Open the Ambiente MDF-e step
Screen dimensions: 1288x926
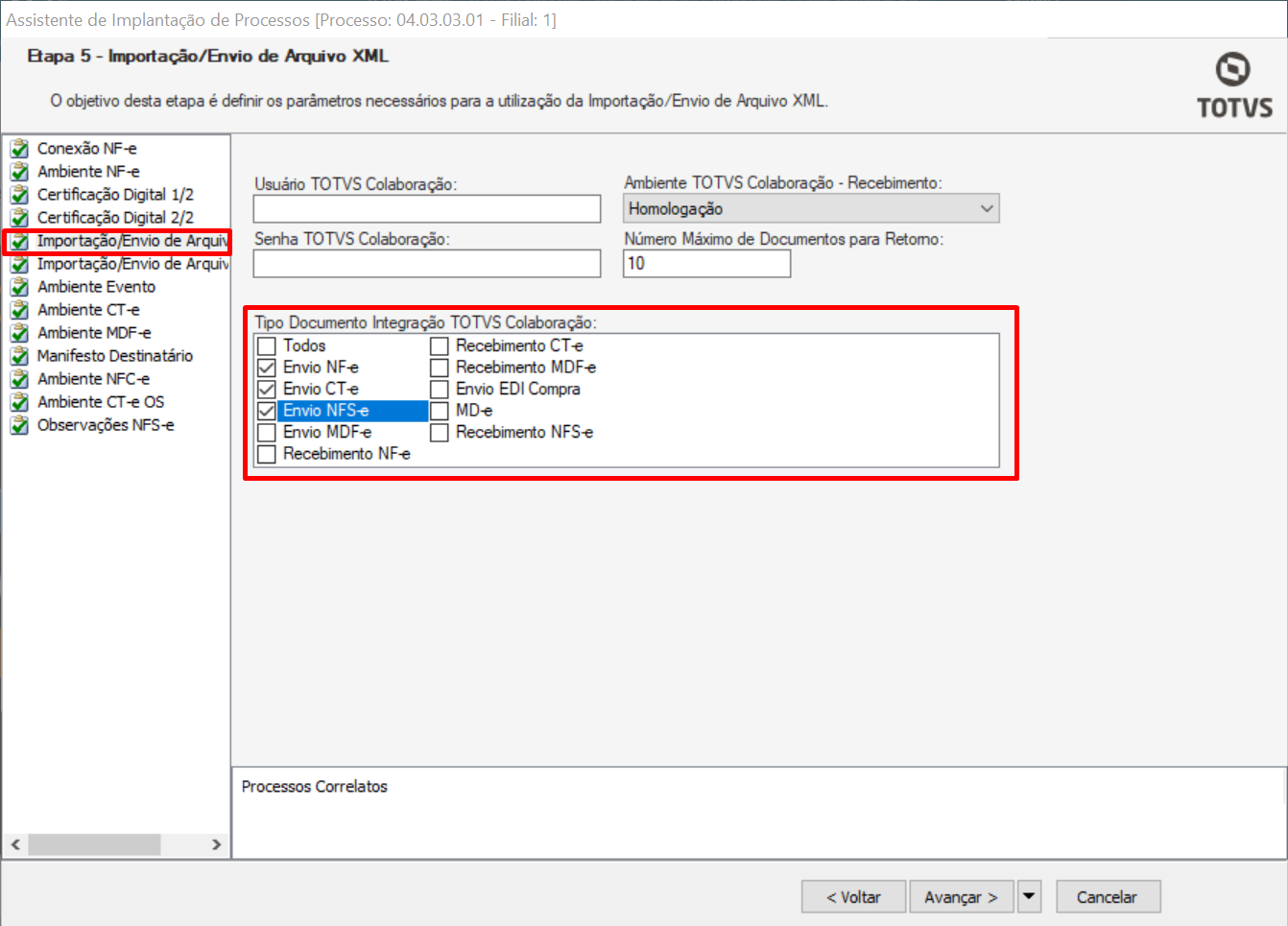pos(94,333)
